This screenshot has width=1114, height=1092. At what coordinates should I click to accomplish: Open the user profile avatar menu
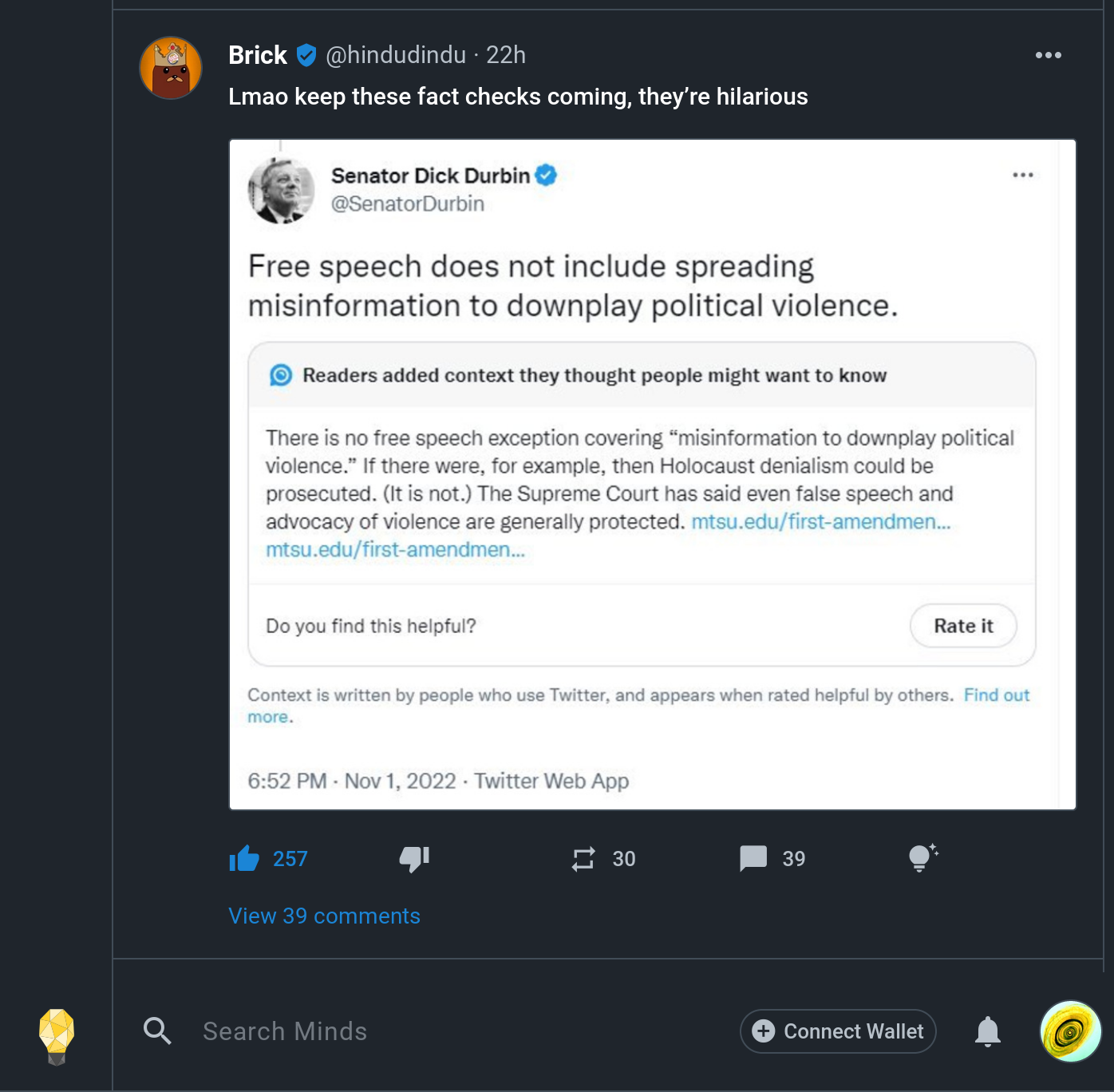[1071, 1031]
